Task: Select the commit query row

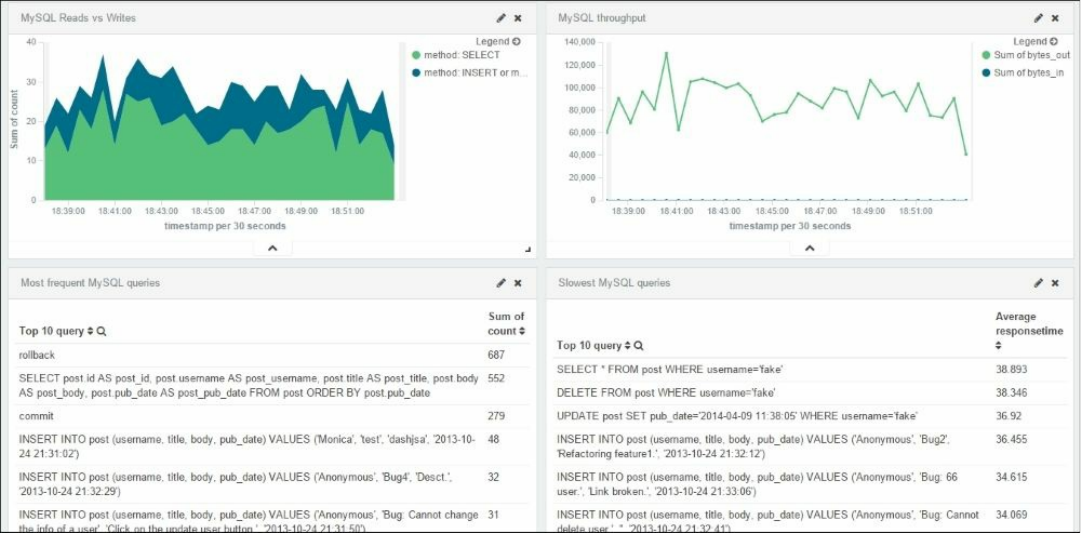Action: point(272,416)
